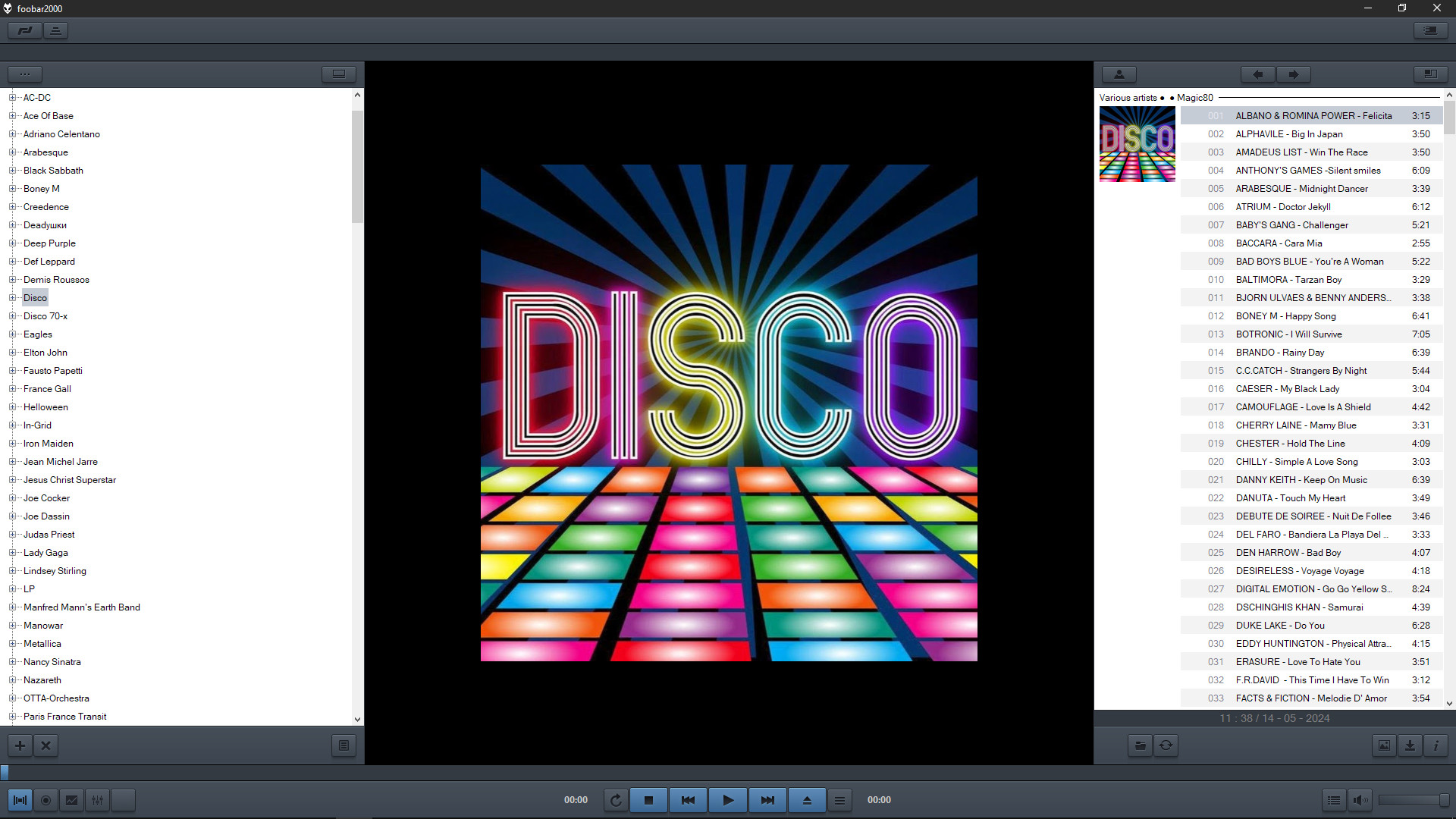Toggle the mute speaker button
The height and width of the screenshot is (819, 1456).
point(1360,800)
